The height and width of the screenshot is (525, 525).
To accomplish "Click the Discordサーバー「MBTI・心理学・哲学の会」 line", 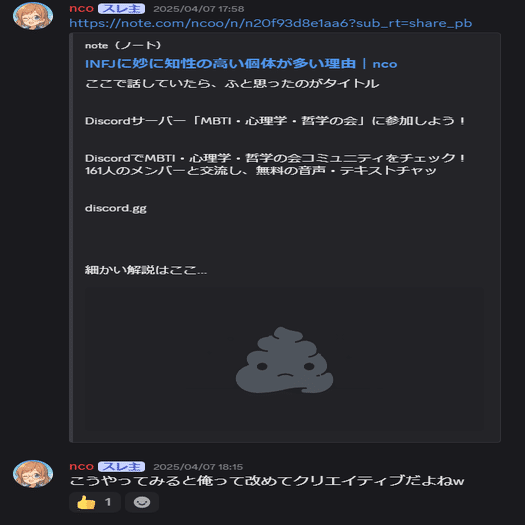I will [275, 121].
